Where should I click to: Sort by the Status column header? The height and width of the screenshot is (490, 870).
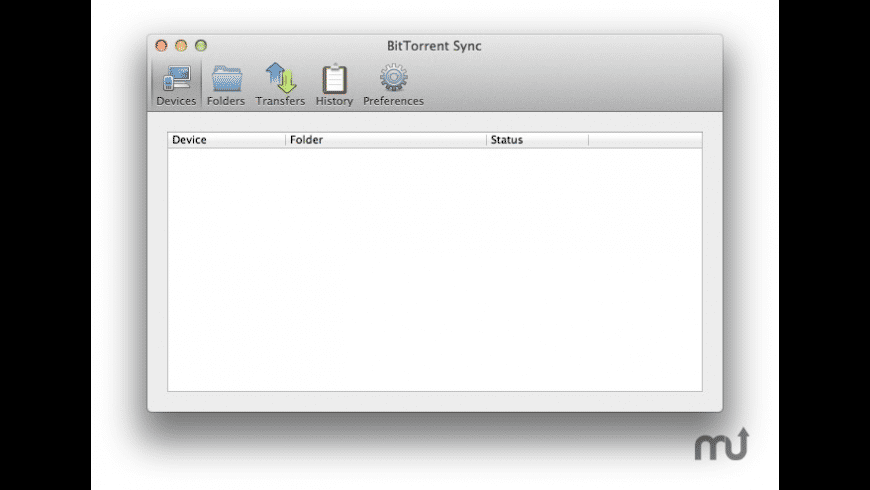point(538,140)
